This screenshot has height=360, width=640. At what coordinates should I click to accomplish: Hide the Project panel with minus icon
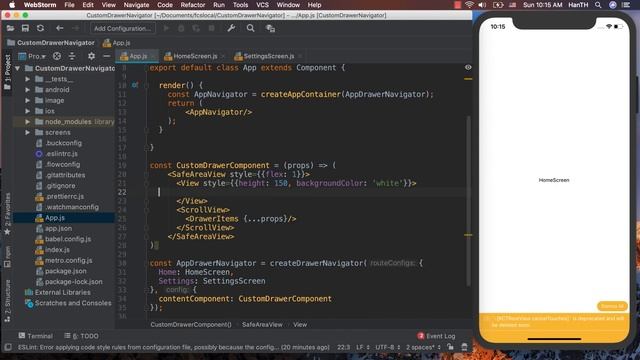pyautogui.click(x=107, y=56)
